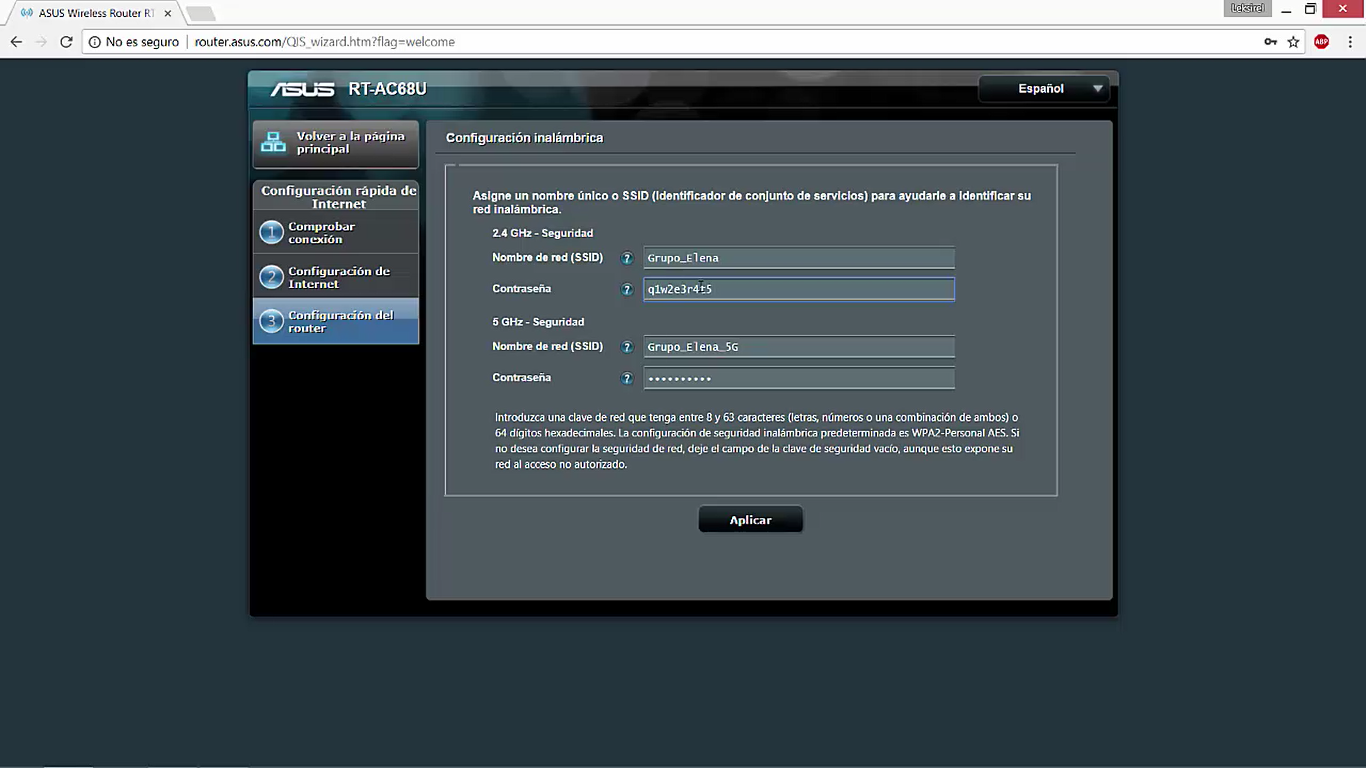Click the help icon for 5 GHz Contraseña
The width and height of the screenshot is (1366, 768).
click(627, 378)
